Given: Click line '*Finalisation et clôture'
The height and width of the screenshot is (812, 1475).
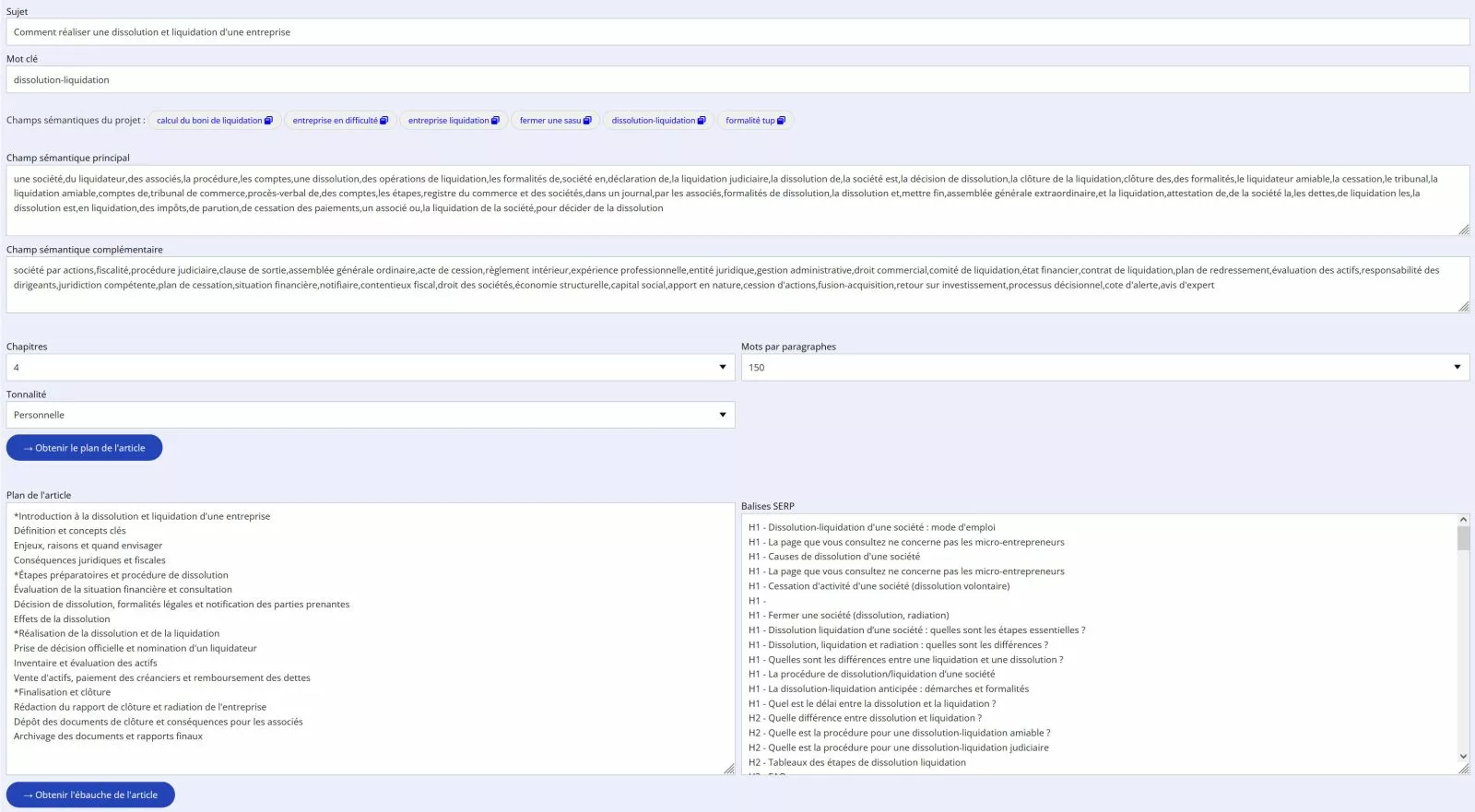Looking at the screenshot, I should pyautogui.click(x=62, y=692).
